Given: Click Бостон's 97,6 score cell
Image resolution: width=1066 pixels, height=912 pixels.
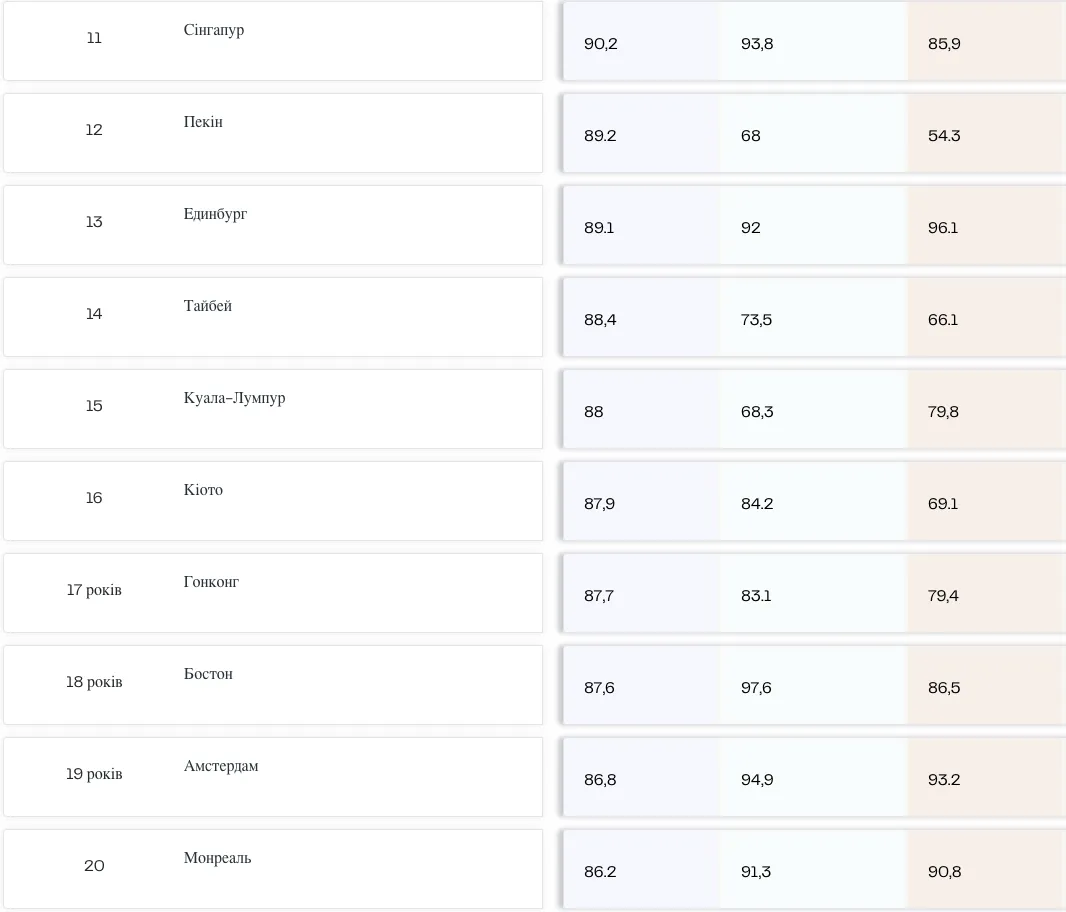Looking at the screenshot, I should click(756, 688).
